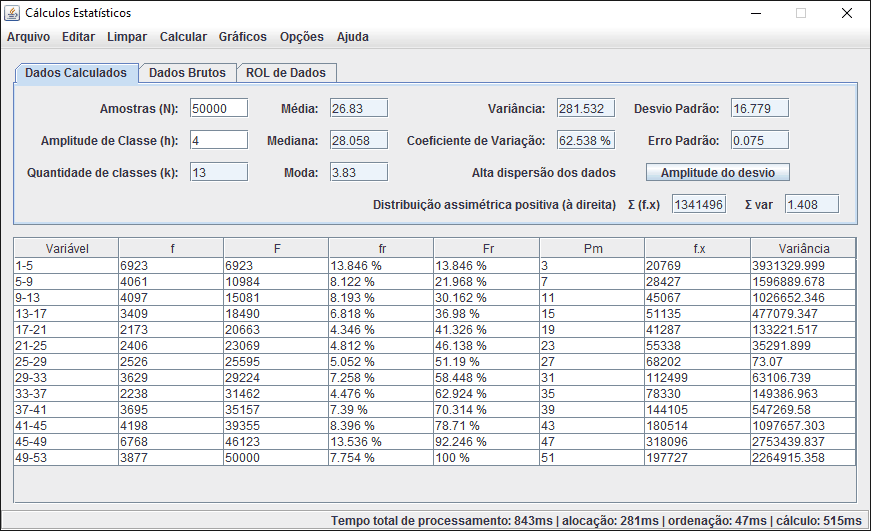Click the variance cell 73.07
This screenshot has width=871, height=531.
coord(803,362)
